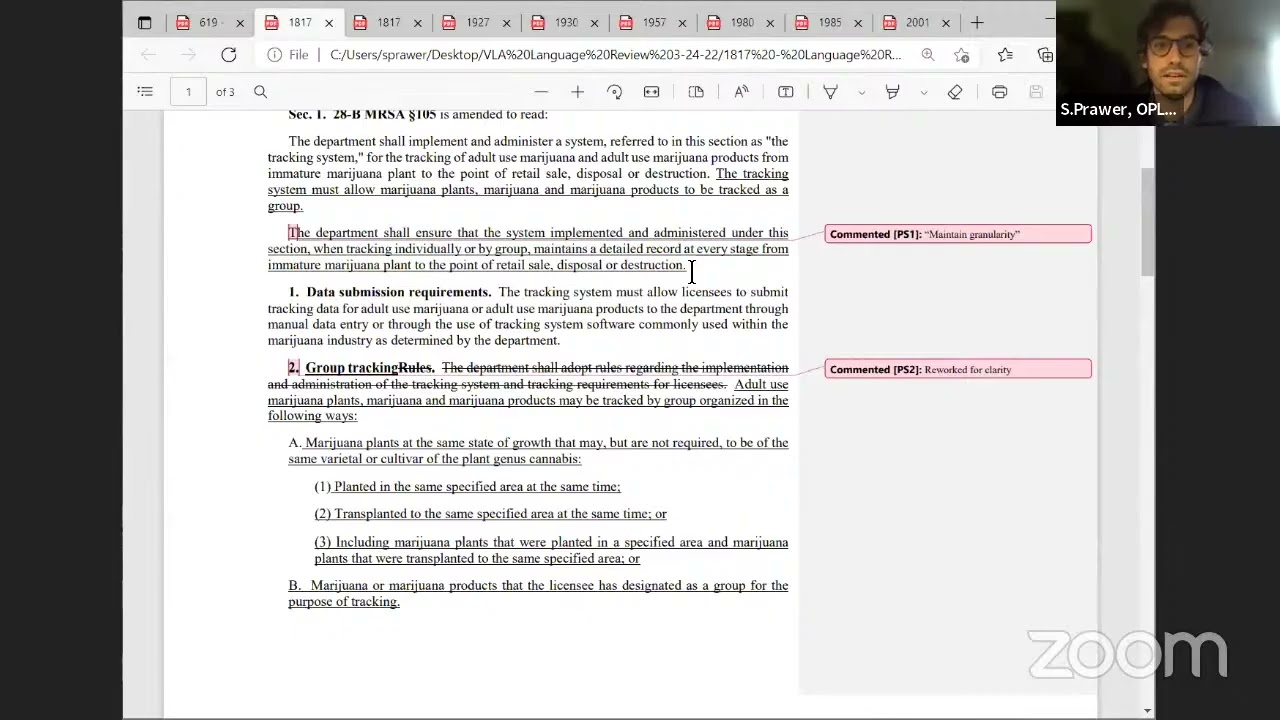Click the 'Data submission requirements.' heading

pos(399,292)
